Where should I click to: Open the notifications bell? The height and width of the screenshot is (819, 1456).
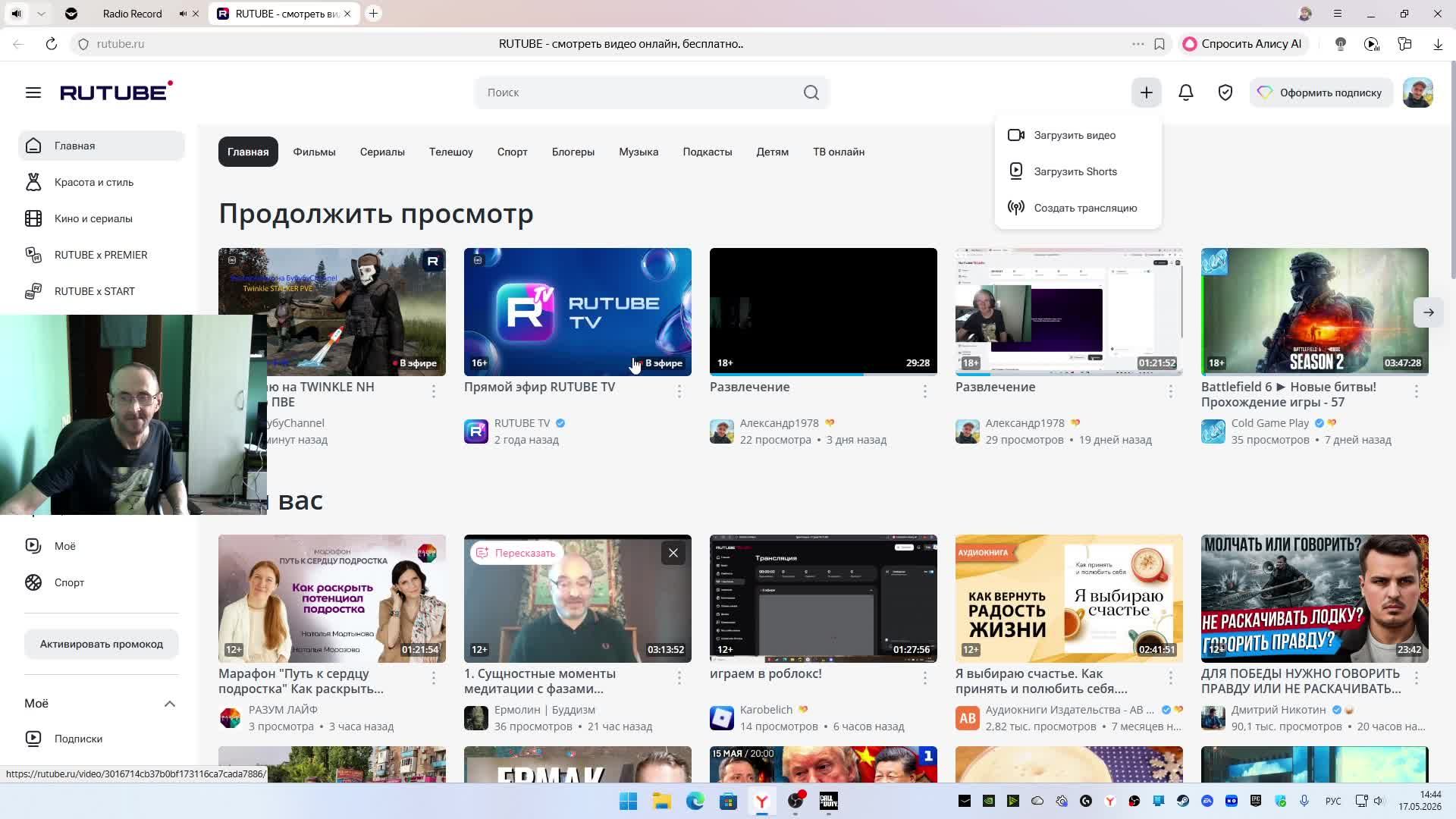pyautogui.click(x=1186, y=93)
